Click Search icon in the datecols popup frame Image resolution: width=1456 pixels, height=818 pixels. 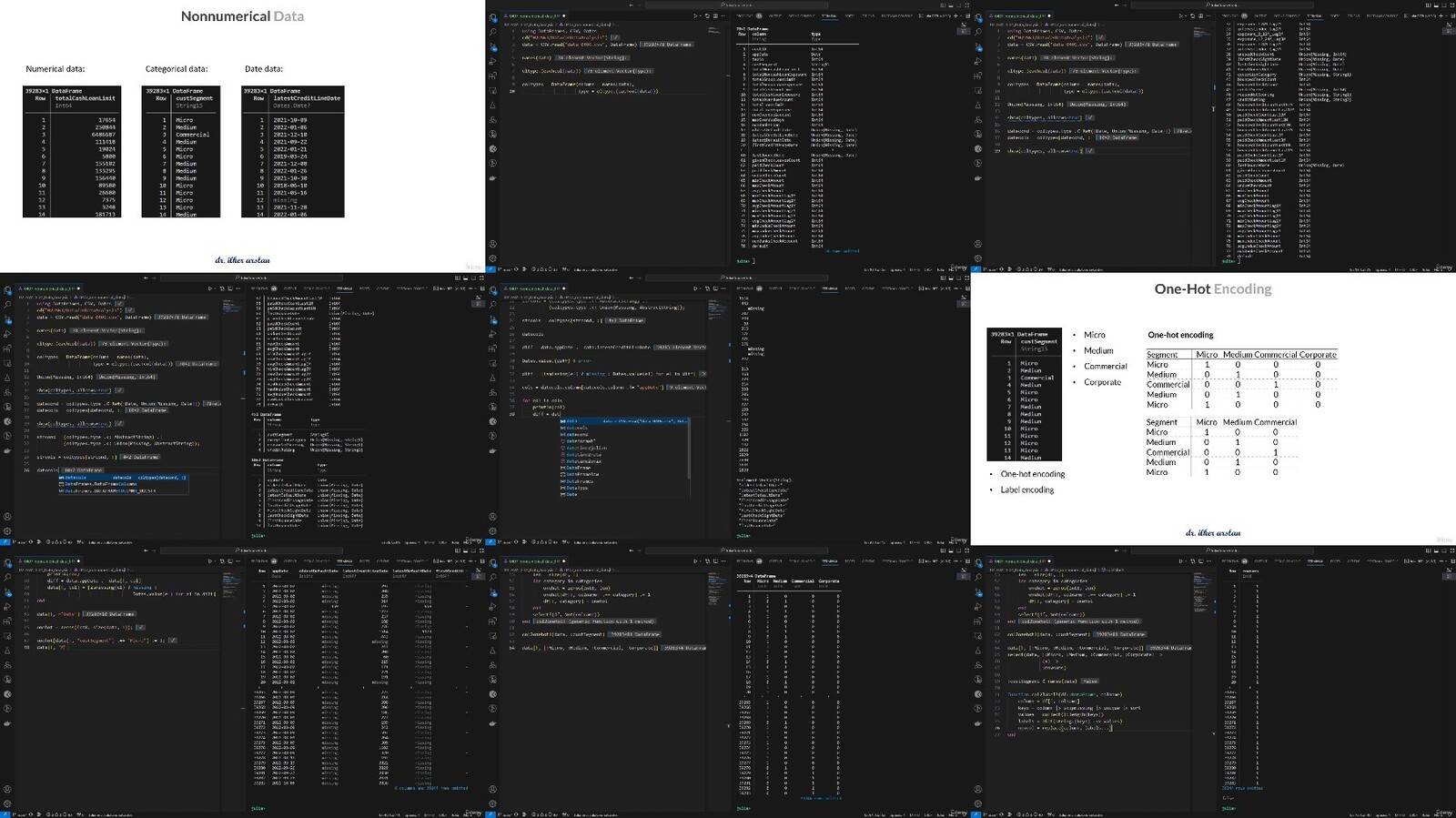pyautogui.click(x=7, y=305)
